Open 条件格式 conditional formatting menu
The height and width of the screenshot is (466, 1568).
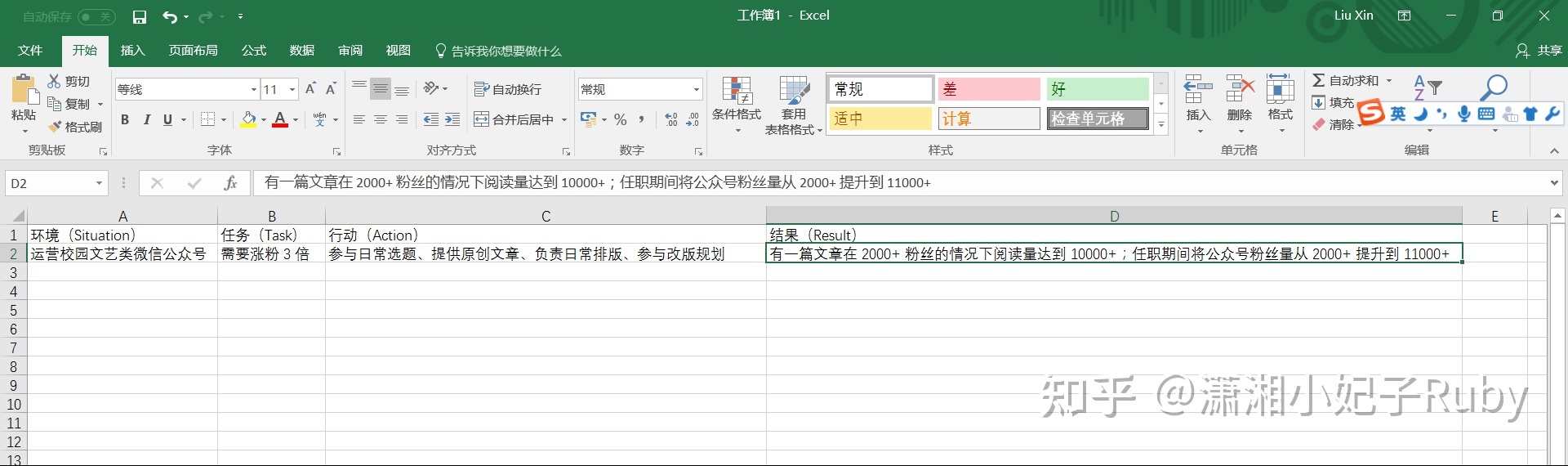[x=737, y=105]
